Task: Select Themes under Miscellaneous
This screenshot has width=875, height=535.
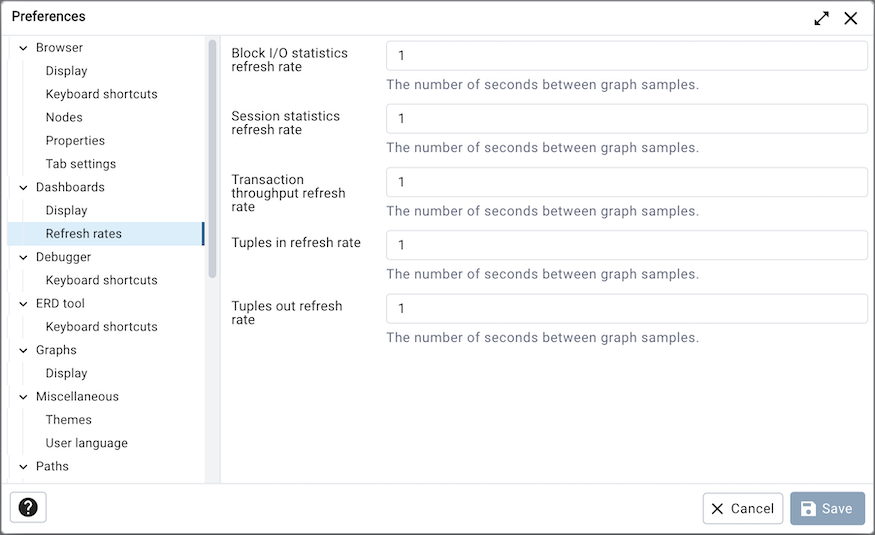Action: (68, 420)
